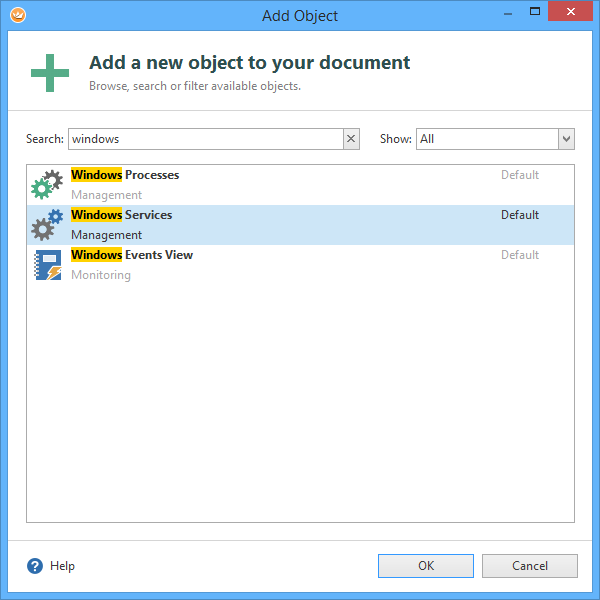Click the Default label on Windows Processes row
This screenshot has width=600, height=600.
coord(520,175)
